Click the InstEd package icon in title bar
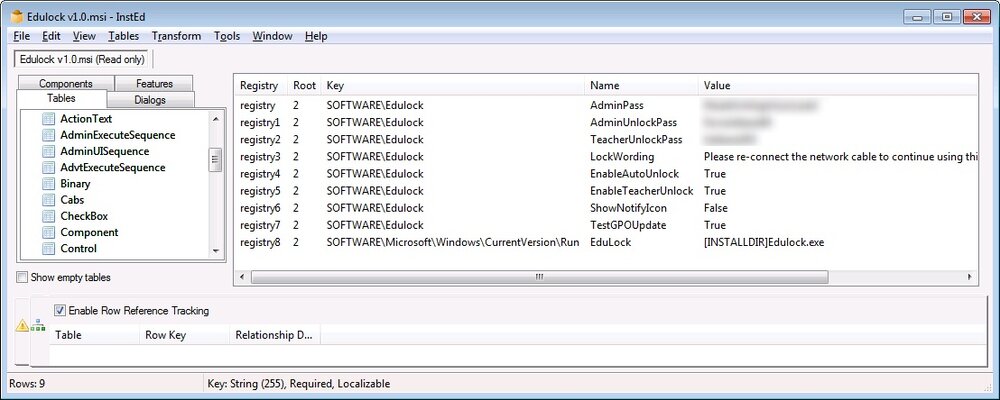Image resolution: width=1000 pixels, height=400 pixels. 17,17
